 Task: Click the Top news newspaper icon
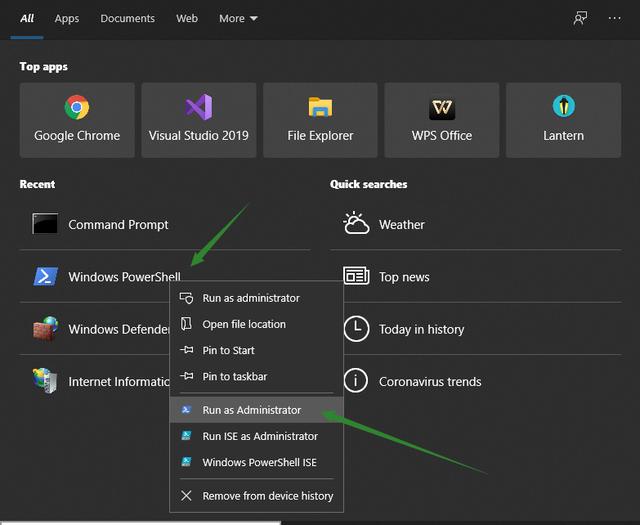point(356,276)
